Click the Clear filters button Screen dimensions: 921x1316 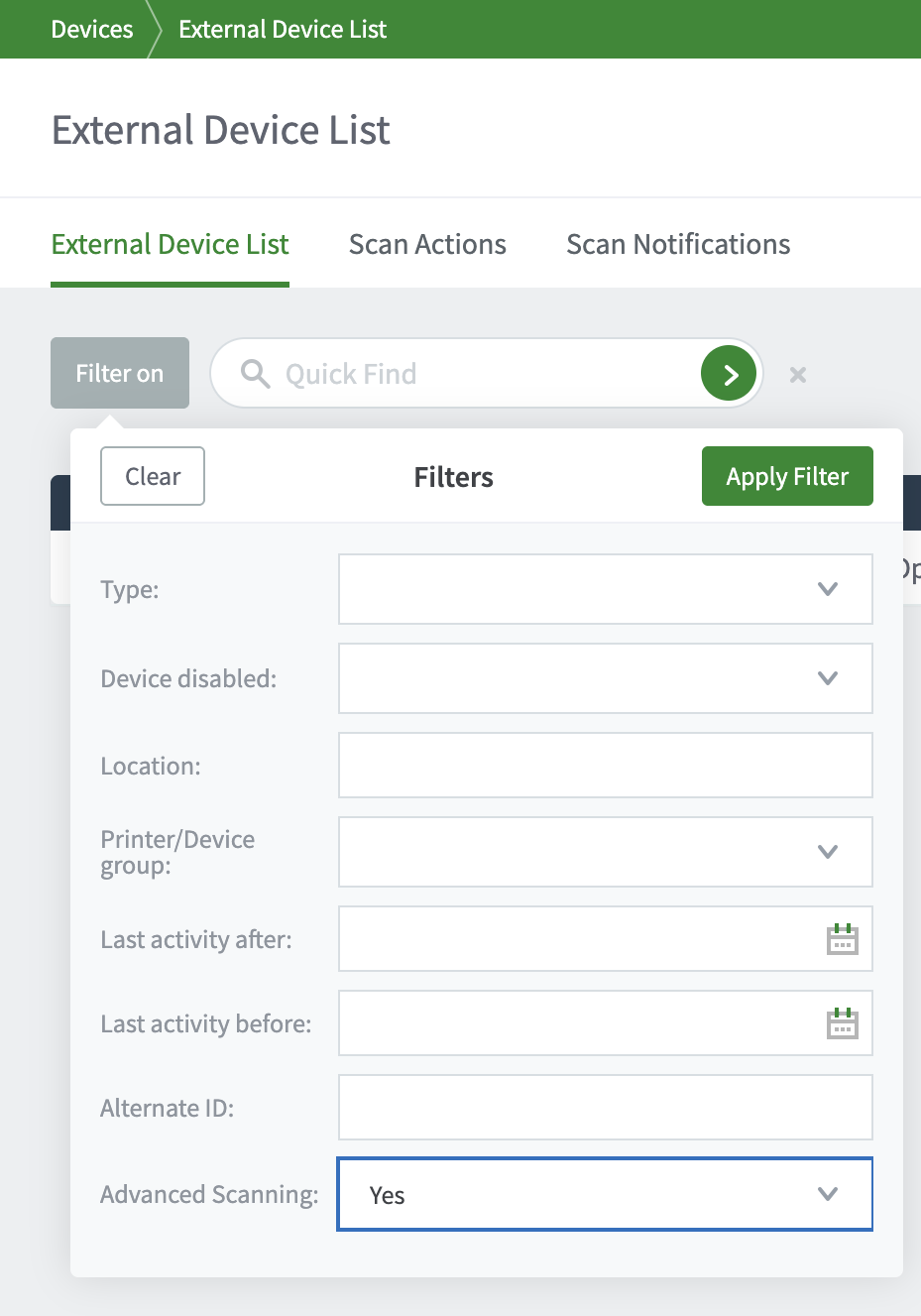(x=153, y=476)
